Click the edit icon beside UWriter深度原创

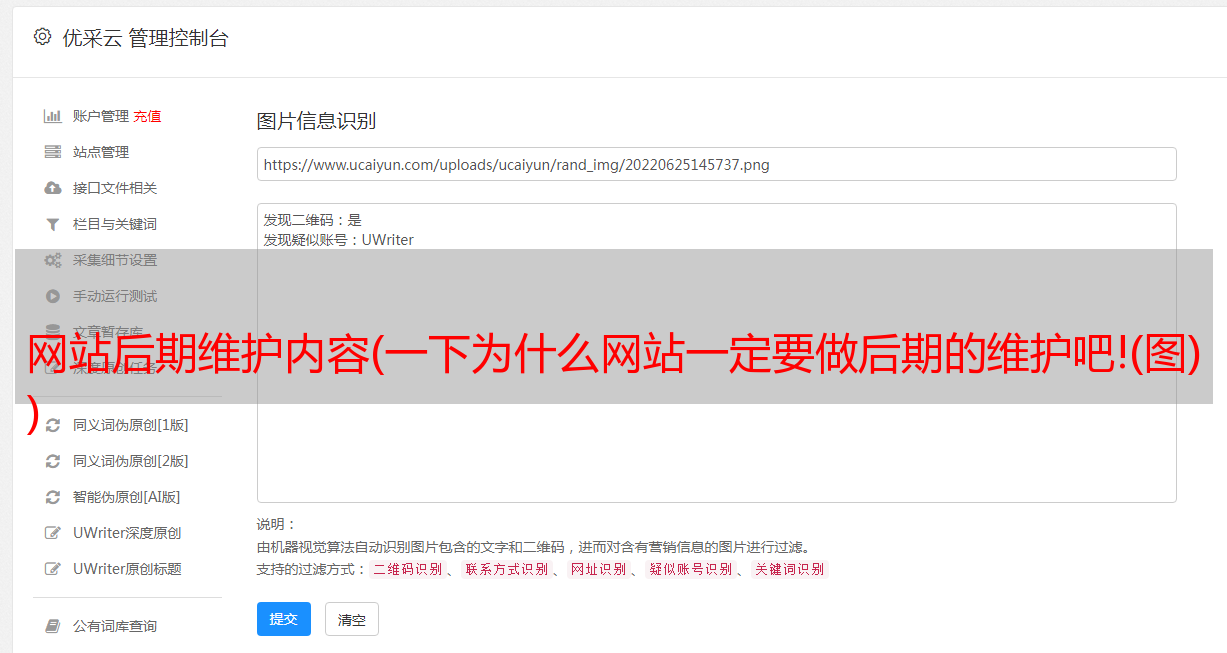[53, 533]
